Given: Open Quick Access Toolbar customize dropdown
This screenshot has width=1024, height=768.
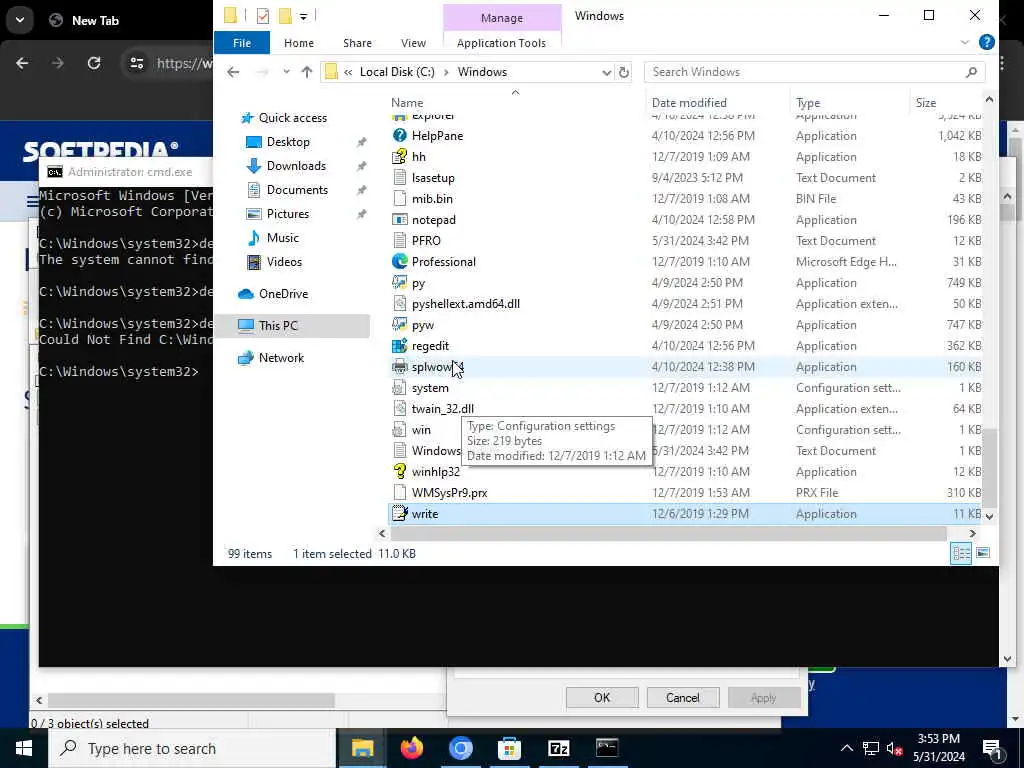Looking at the screenshot, I should coord(304,16).
